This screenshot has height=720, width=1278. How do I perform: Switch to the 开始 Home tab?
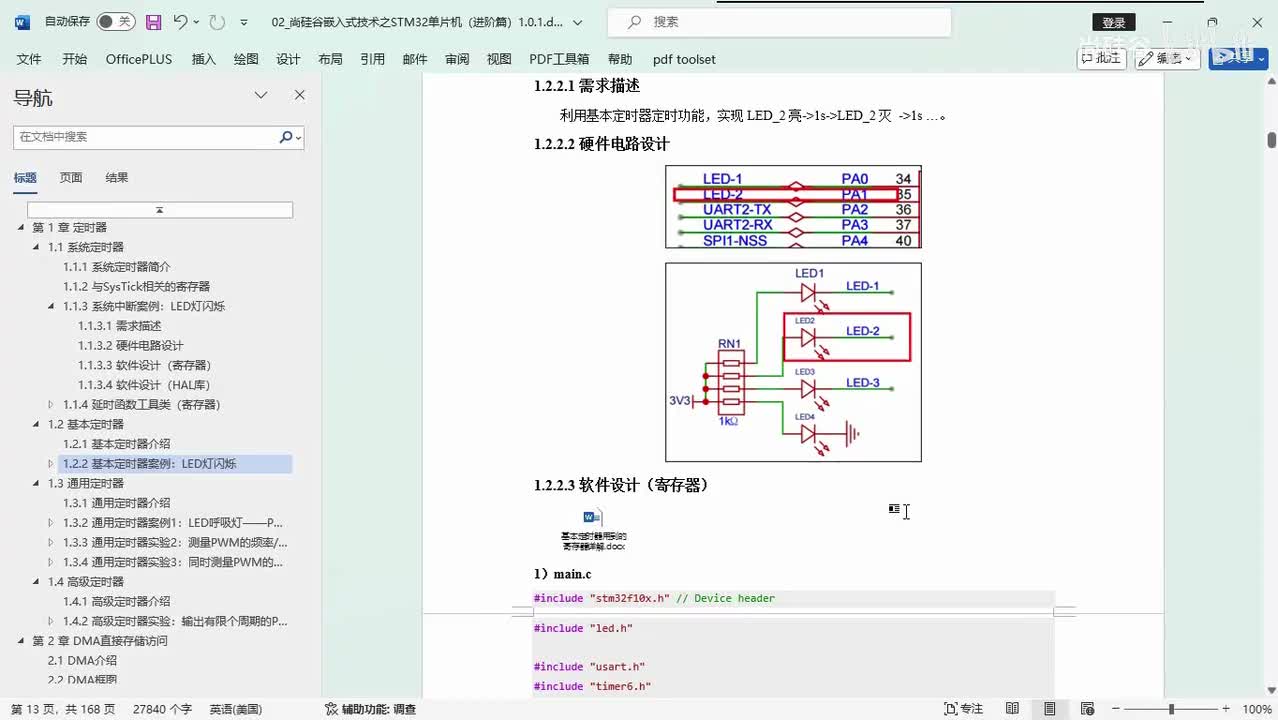(75, 59)
